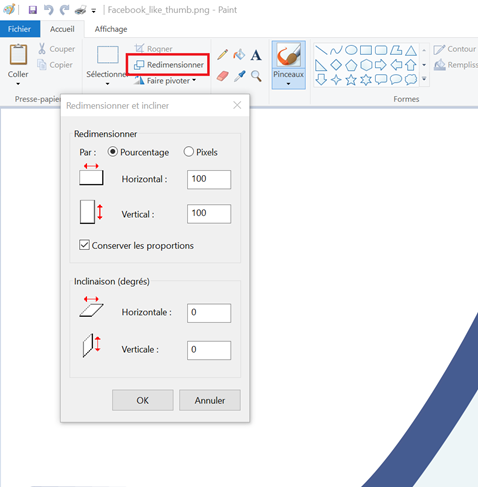
Task: Select the Color picker eyedropper
Action: 239,76
